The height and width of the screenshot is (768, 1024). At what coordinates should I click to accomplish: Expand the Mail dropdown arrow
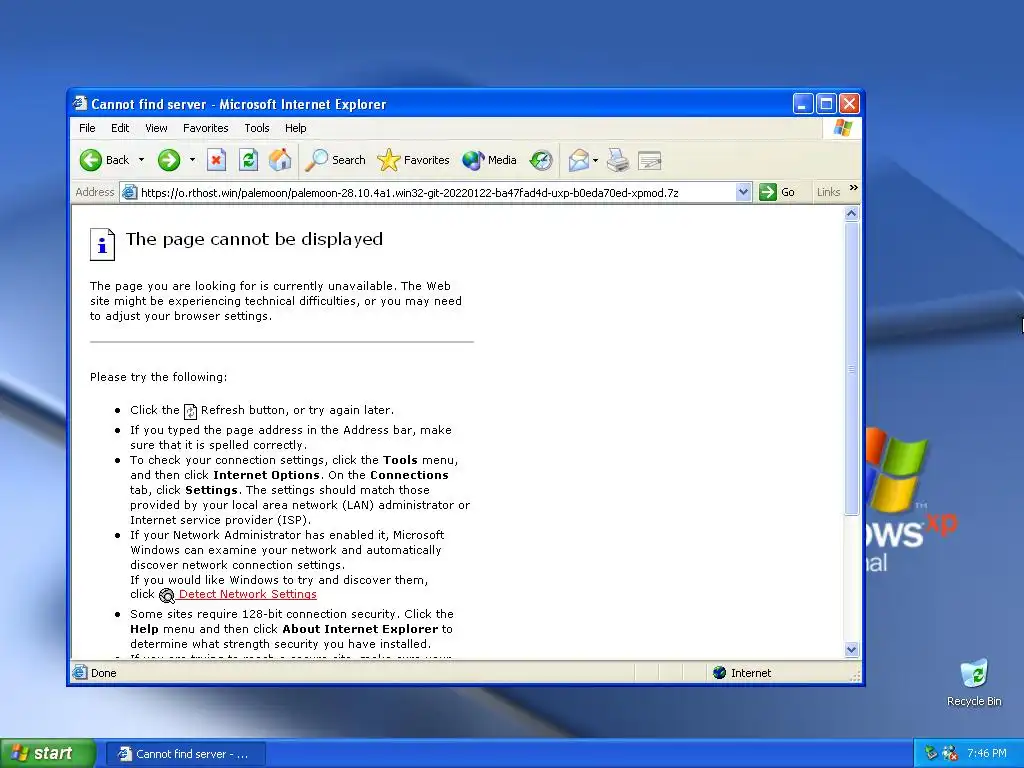coord(596,160)
